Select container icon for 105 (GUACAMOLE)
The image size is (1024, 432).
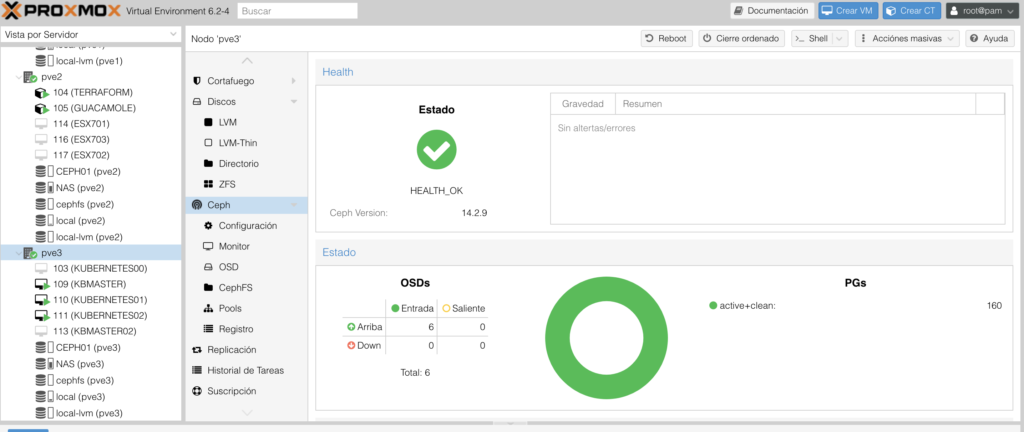point(42,108)
